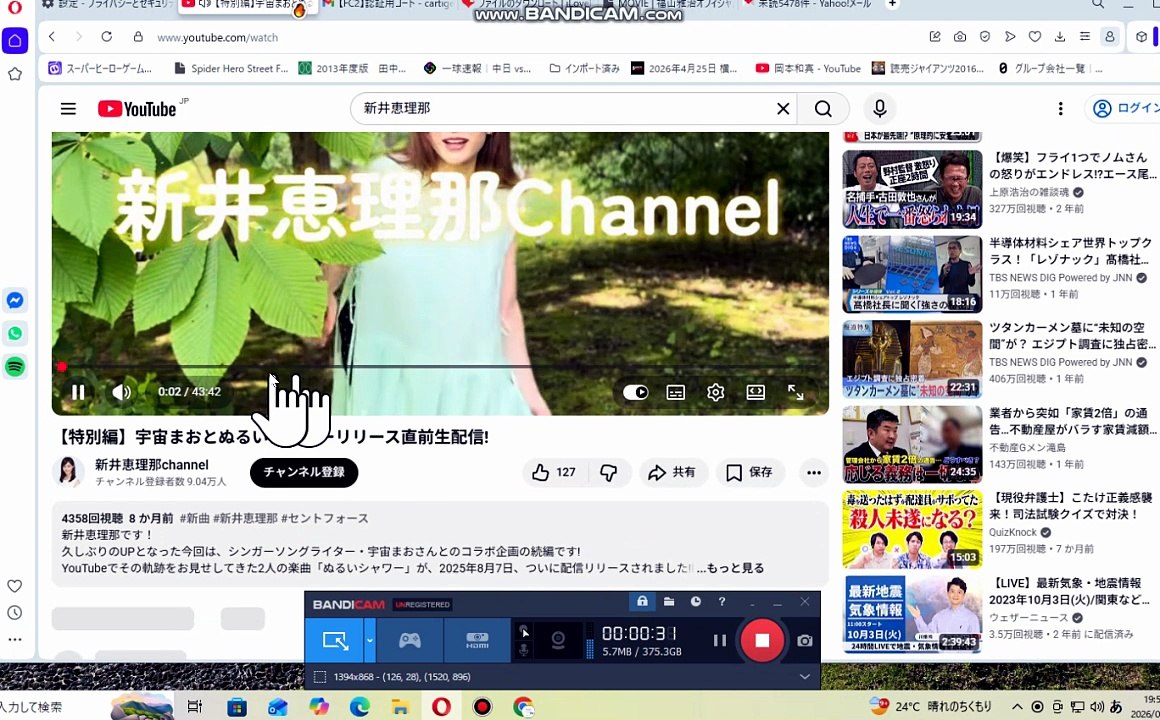Image resolution: width=1160 pixels, height=720 pixels.
Task: Open the Yahoo!メール browser tab
Action: pos(809,4)
